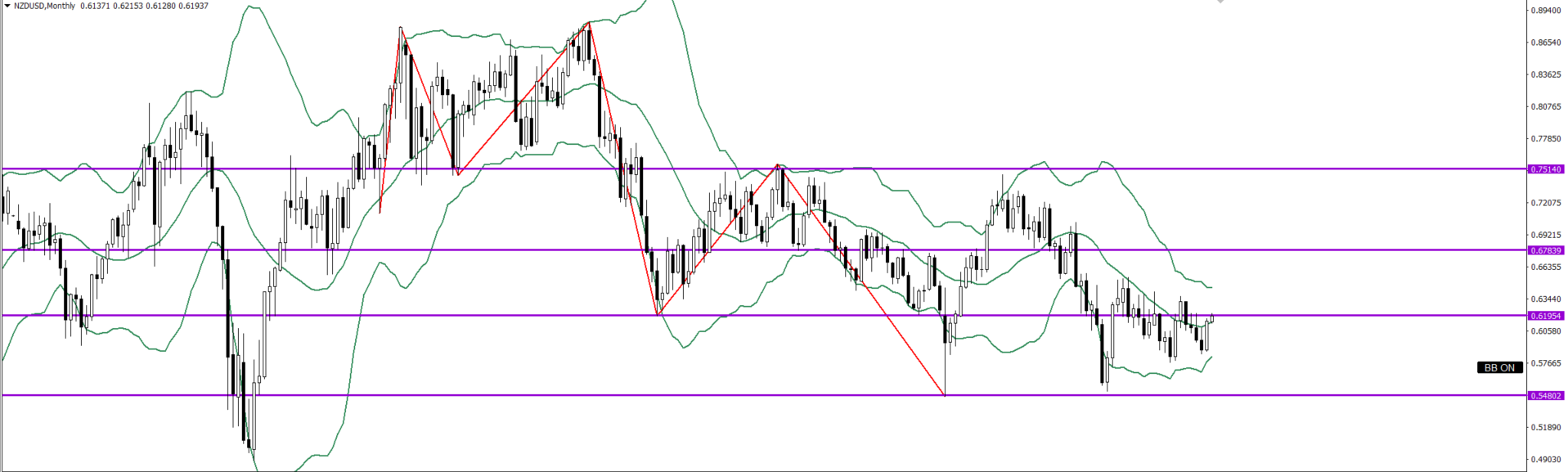The width and height of the screenshot is (1568, 472).
Task: Click the 0.80765 tick on price axis
Action: click(x=1545, y=106)
